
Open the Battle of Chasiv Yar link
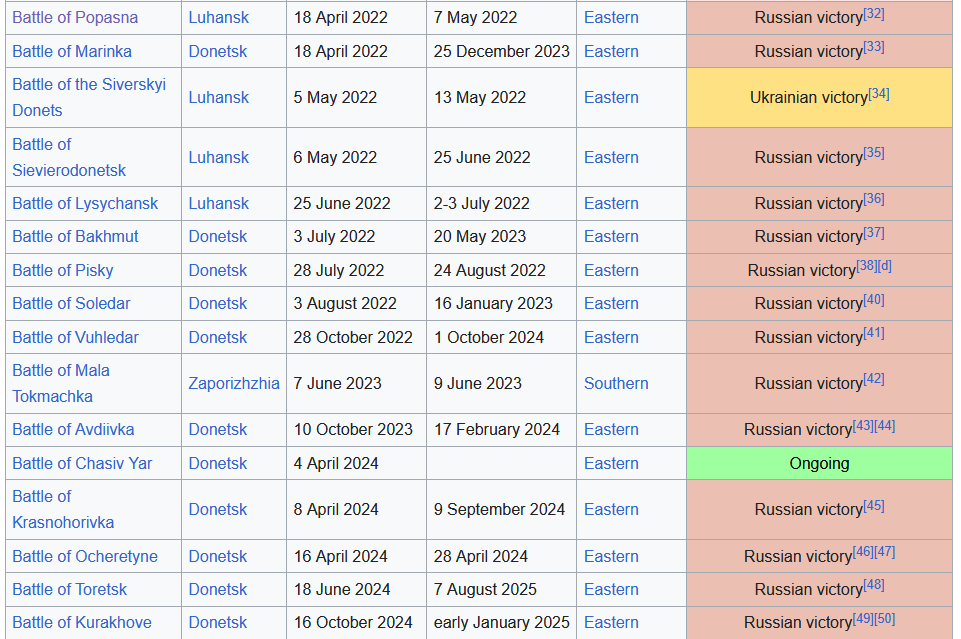click(x=82, y=463)
